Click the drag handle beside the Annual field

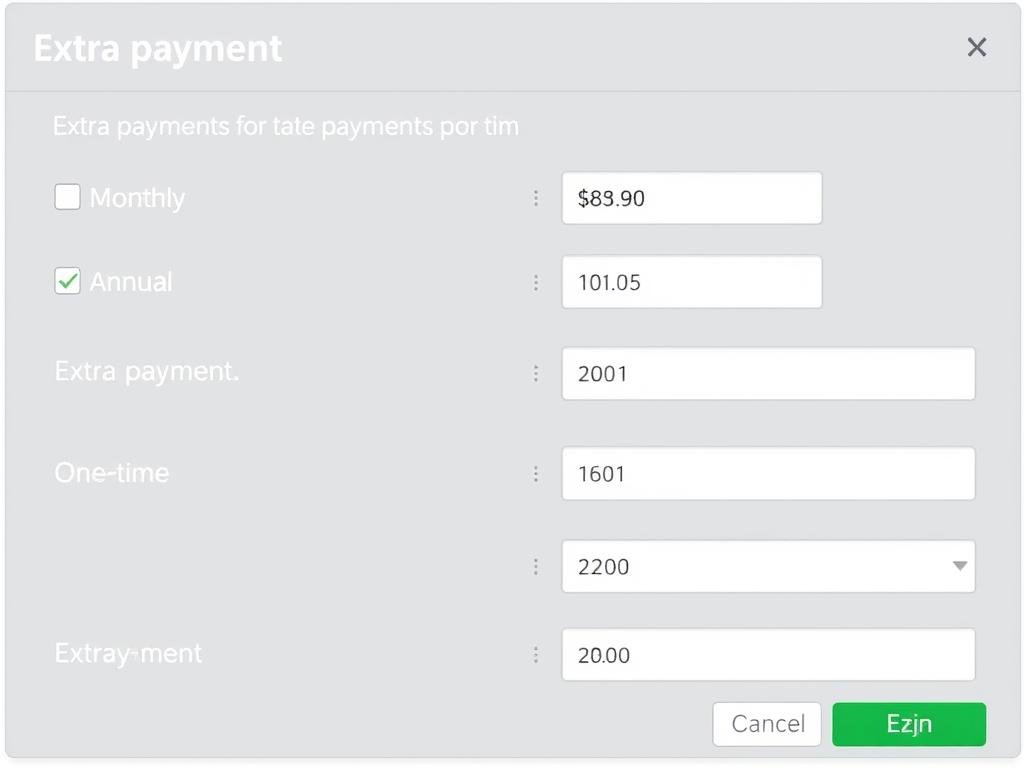tap(537, 282)
